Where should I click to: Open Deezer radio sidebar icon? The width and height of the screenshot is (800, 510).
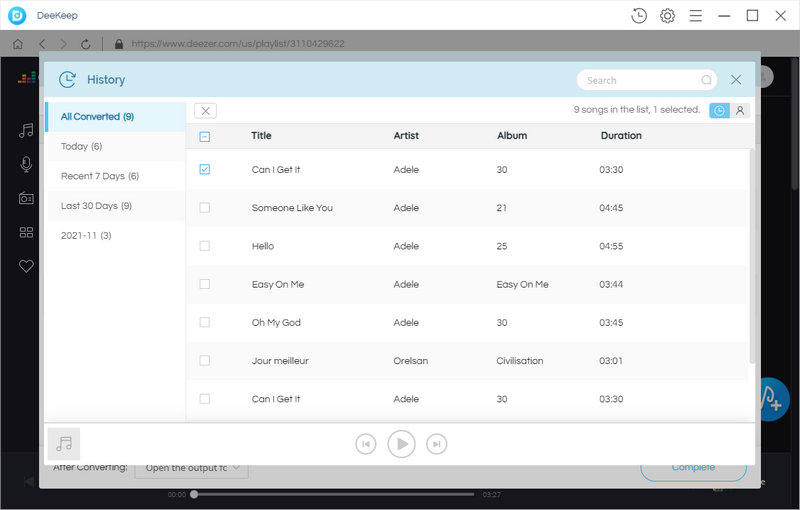[26, 198]
